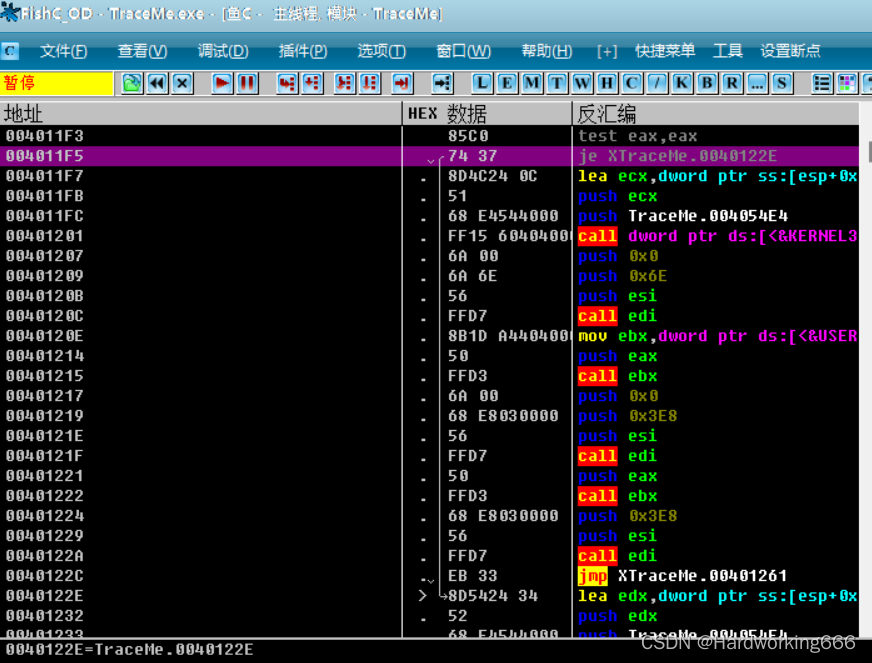Open the 文件(F) menu

coord(63,51)
